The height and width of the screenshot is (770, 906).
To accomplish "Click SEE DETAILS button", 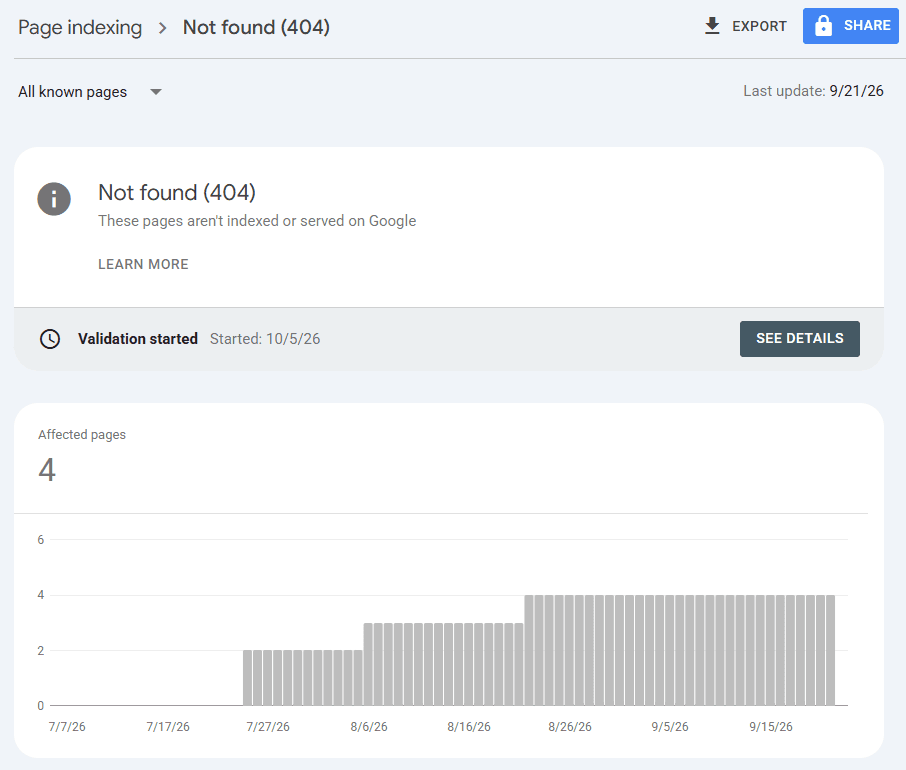I will (x=800, y=338).
